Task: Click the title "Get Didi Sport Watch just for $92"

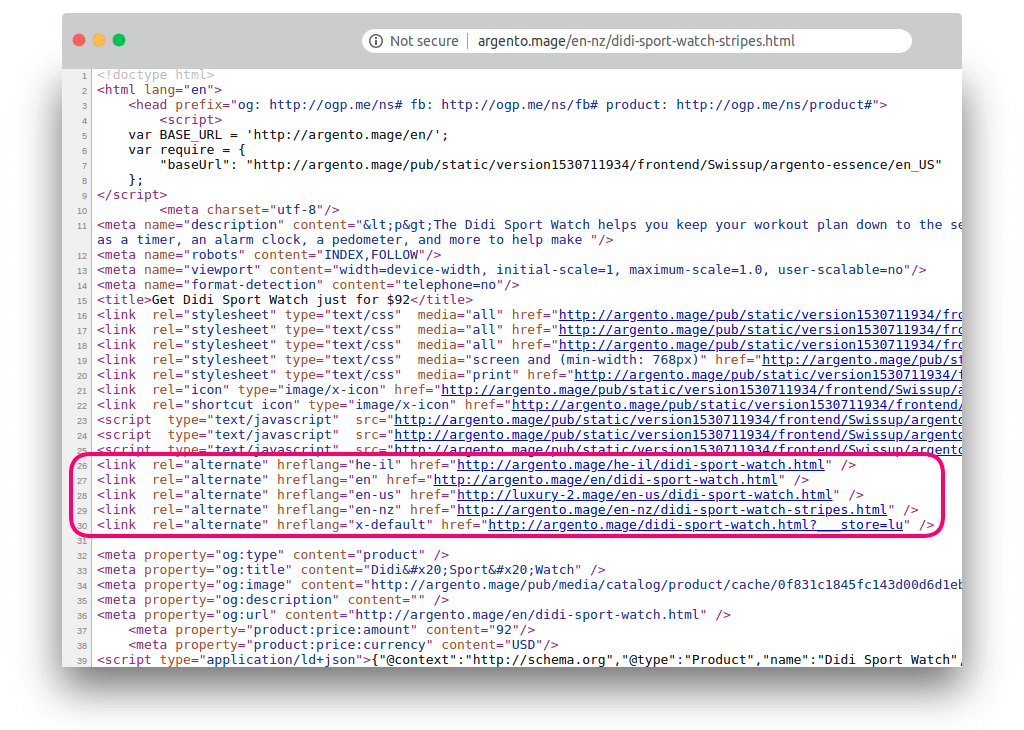Action: (281, 300)
